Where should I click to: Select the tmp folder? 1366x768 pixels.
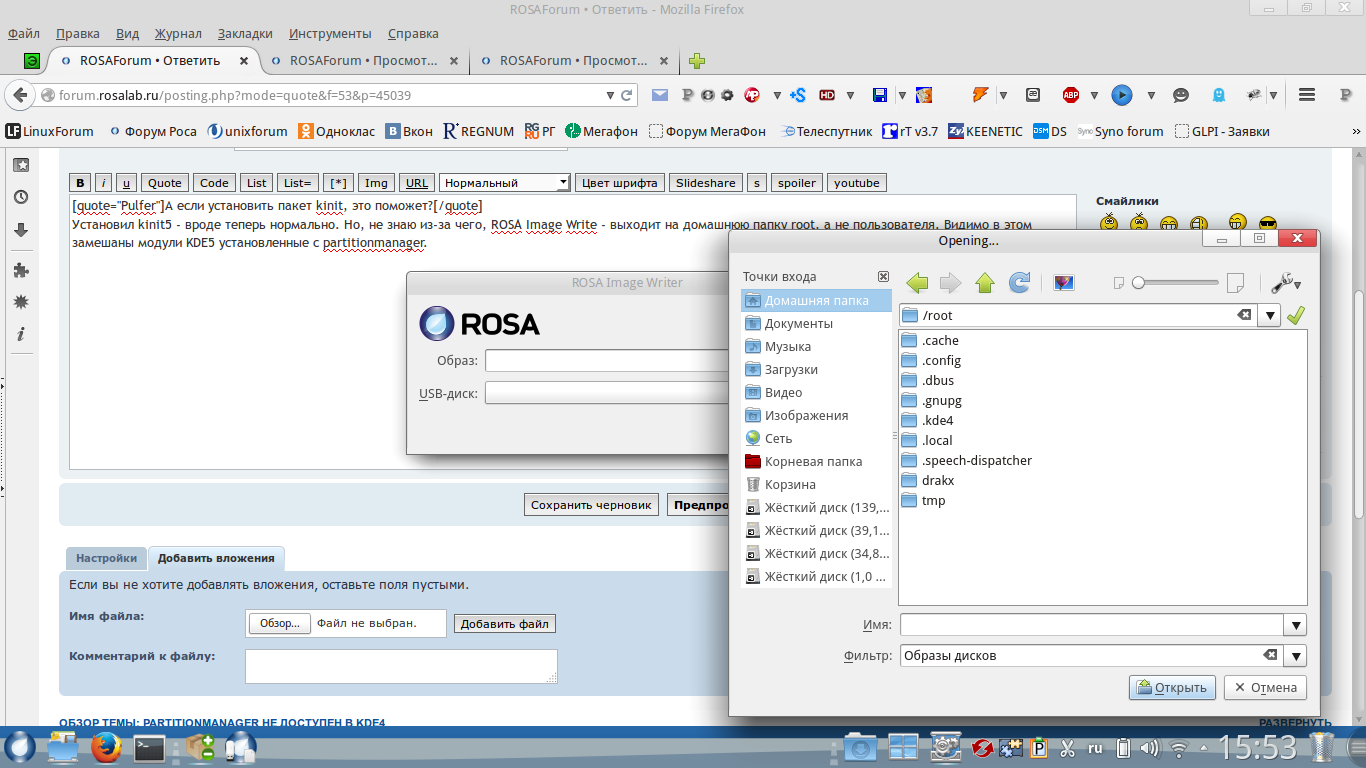[x=923, y=500]
